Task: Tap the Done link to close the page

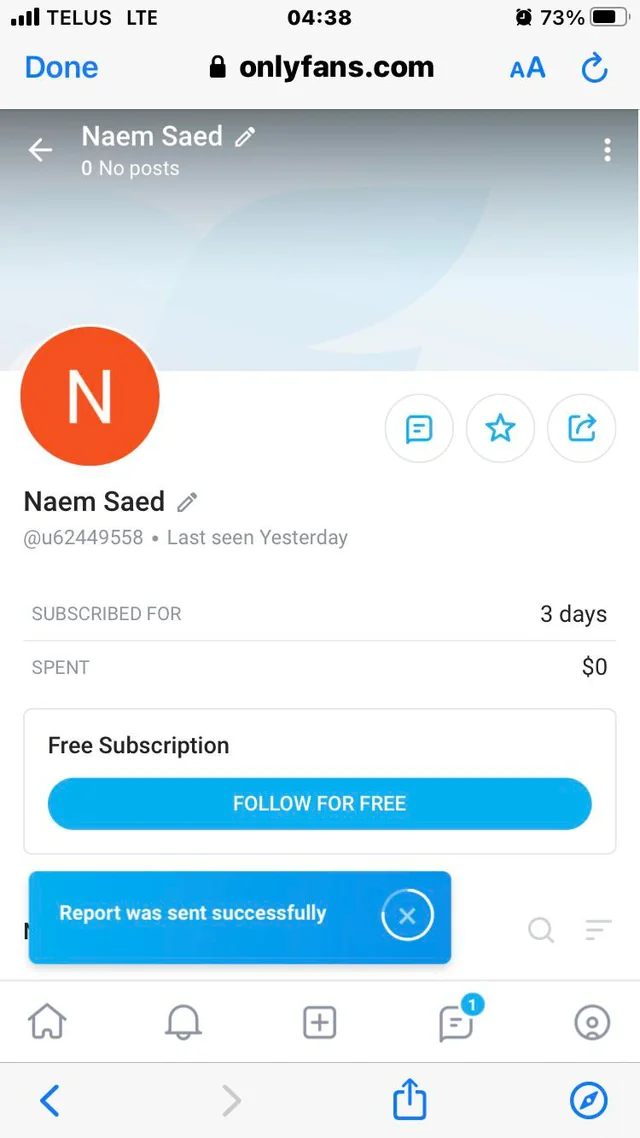Action: tap(61, 67)
